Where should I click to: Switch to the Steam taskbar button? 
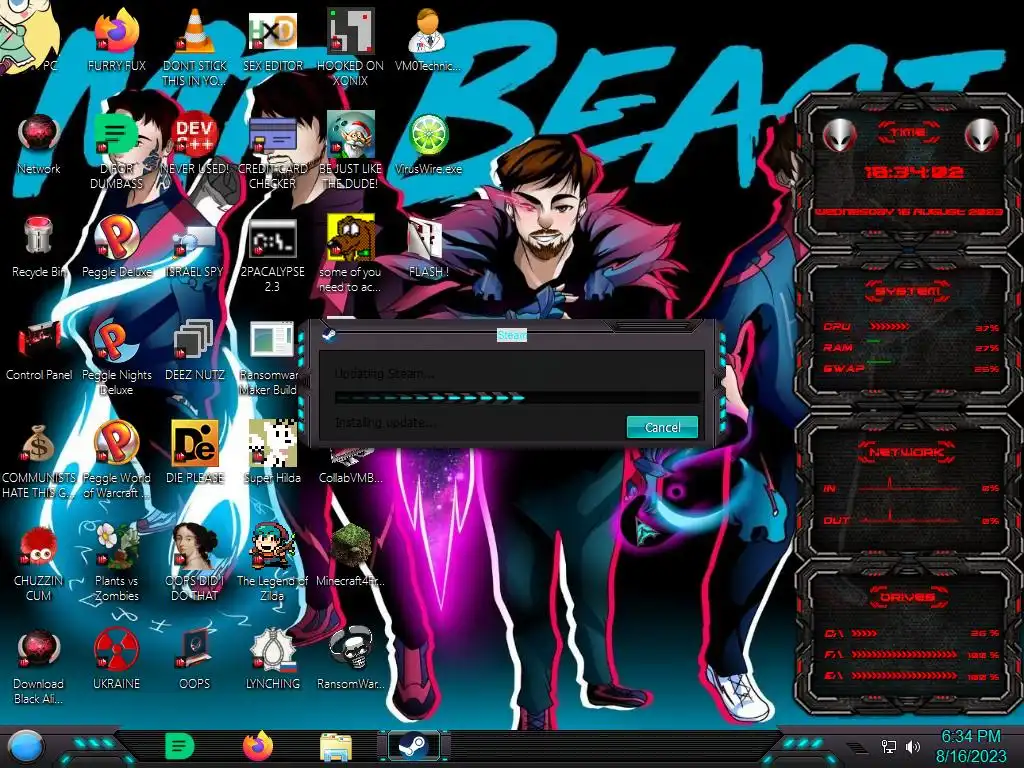414,746
